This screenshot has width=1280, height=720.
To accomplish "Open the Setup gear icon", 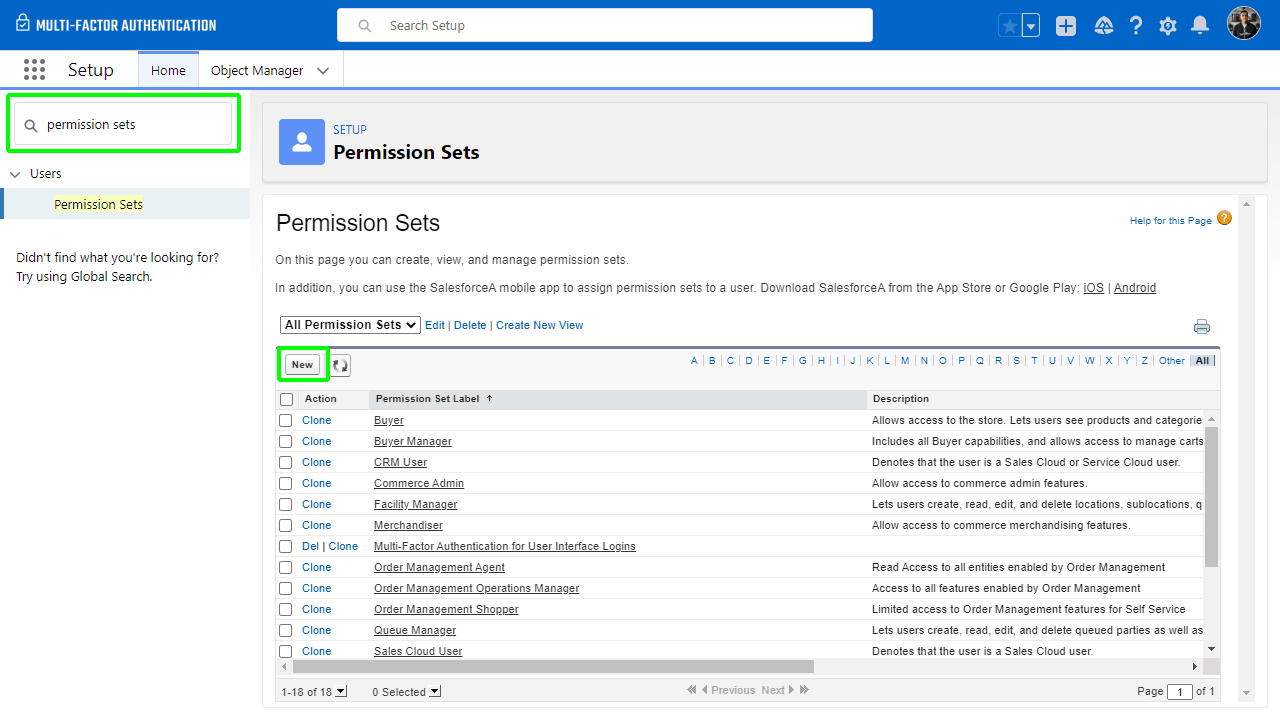I will coord(1168,26).
